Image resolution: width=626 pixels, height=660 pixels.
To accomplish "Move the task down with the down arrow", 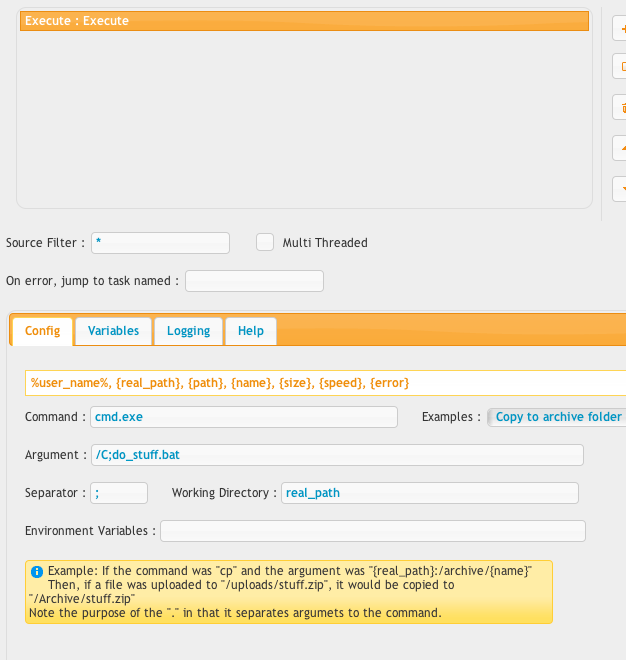I will (620, 189).
